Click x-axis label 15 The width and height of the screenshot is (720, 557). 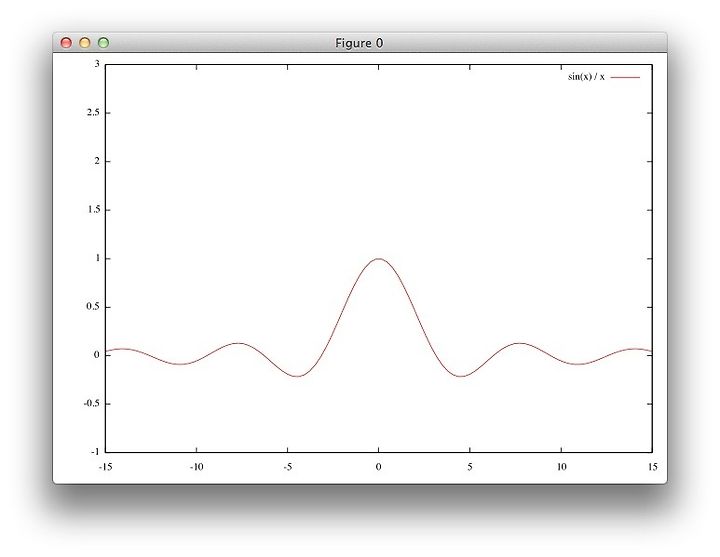652,467
